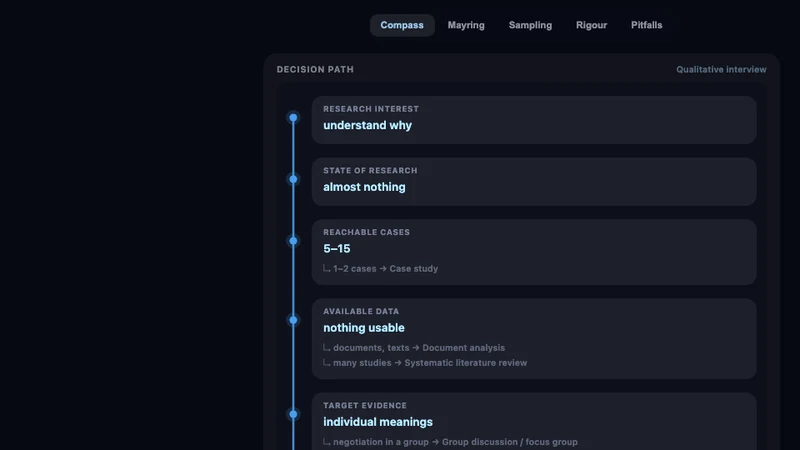800x450 pixels.
Task: Click the Research Interest timeline dot
Action: click(x=293, y=118)
